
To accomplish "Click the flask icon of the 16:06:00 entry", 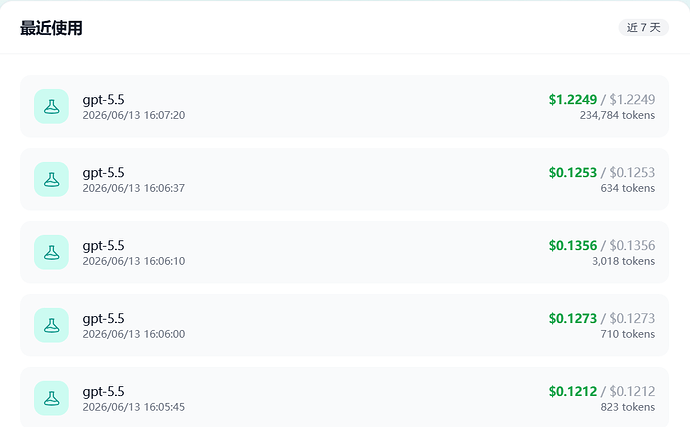I will tap(51, 325).
